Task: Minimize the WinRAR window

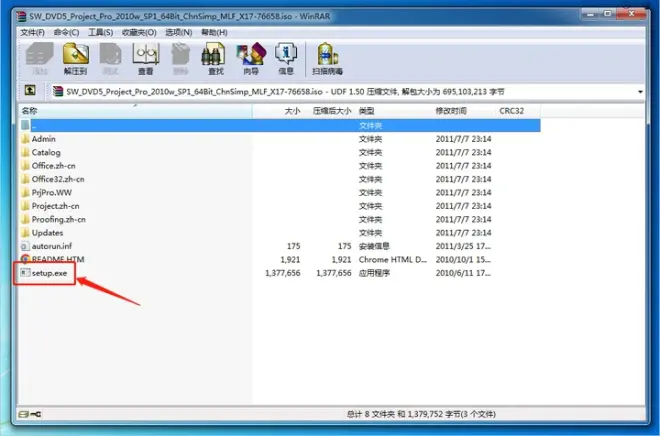Action: [591, 14]
